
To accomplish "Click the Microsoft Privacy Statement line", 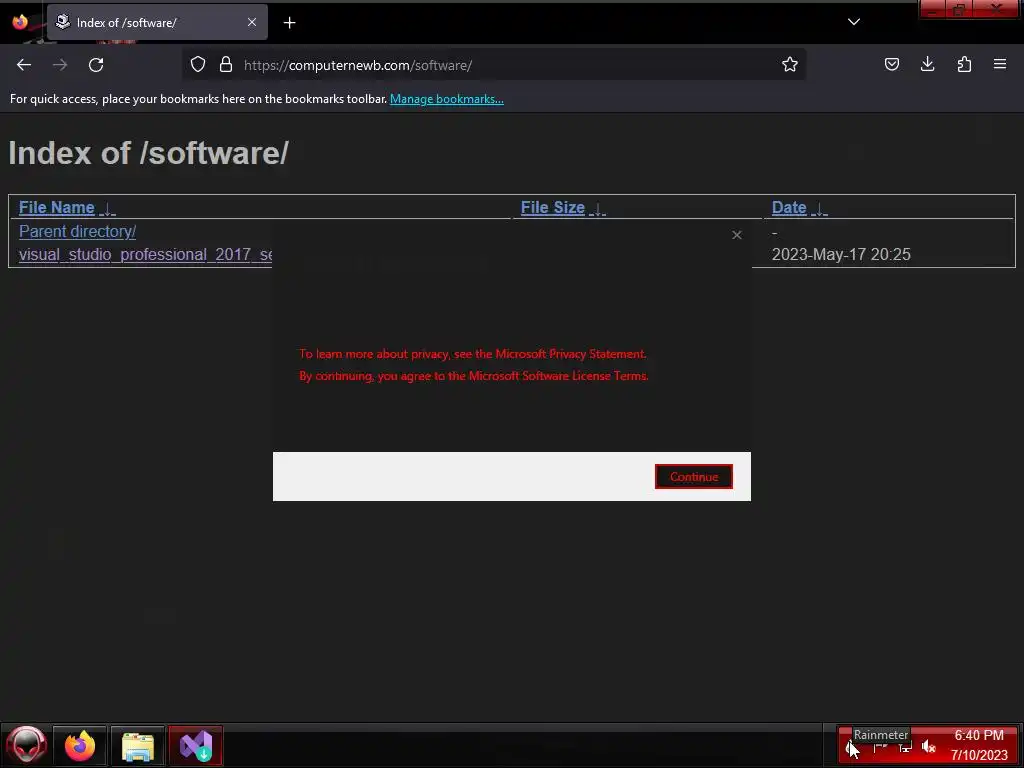I will click(473, 354).
